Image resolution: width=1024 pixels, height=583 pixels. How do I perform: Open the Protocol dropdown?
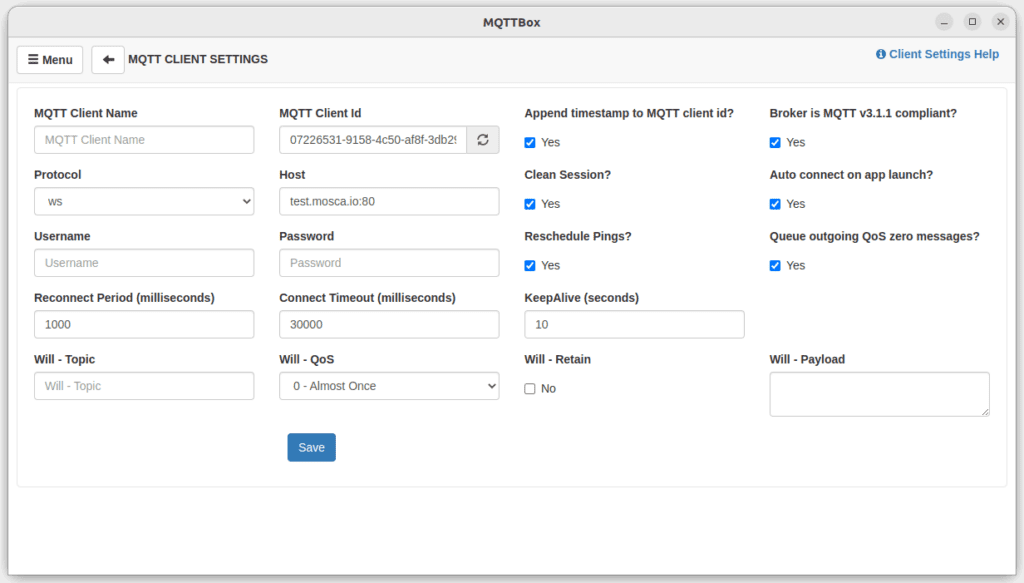[x=143, y=201]
